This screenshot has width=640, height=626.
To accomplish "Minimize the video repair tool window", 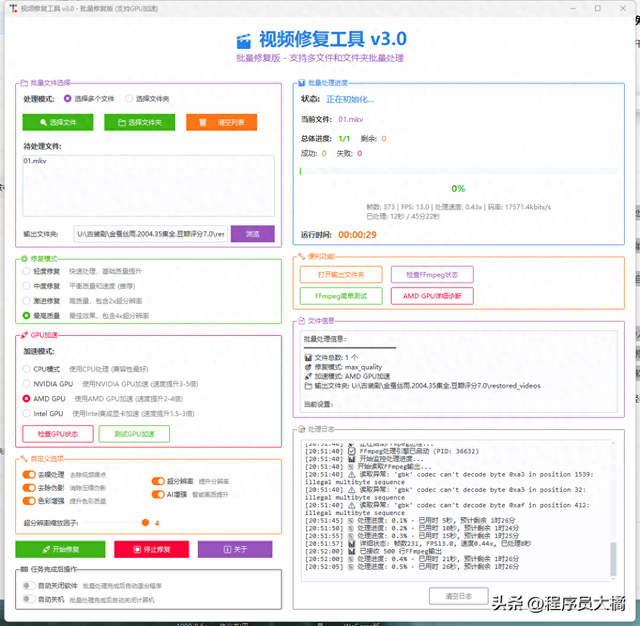I will pyautogui.click(x=573, y=8).
